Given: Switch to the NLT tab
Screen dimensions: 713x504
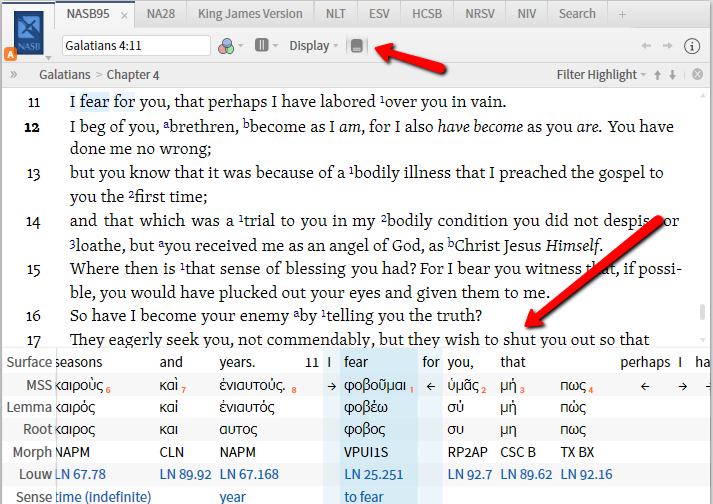Looking at the screenshot, I should (x=336, y=14).
